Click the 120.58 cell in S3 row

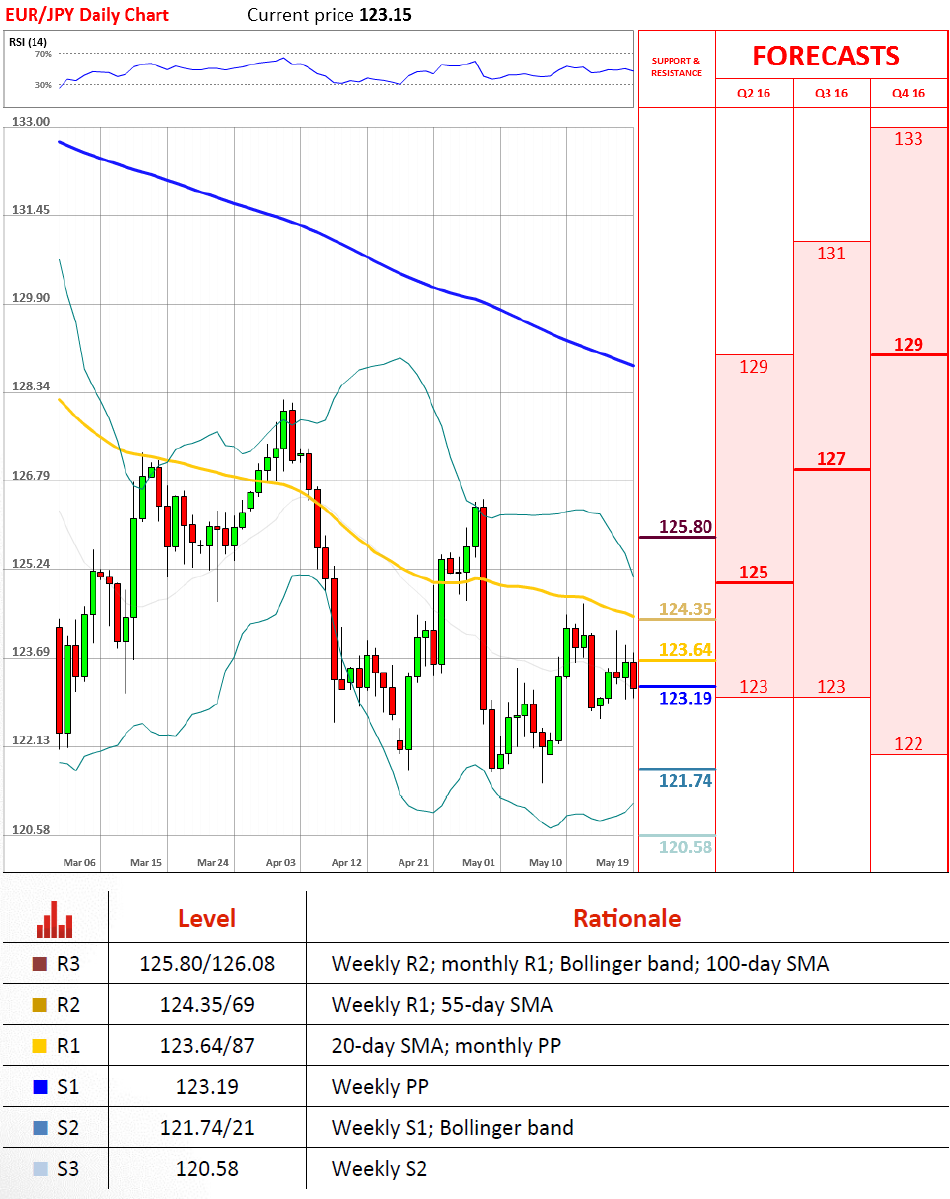coord(207,1169)
